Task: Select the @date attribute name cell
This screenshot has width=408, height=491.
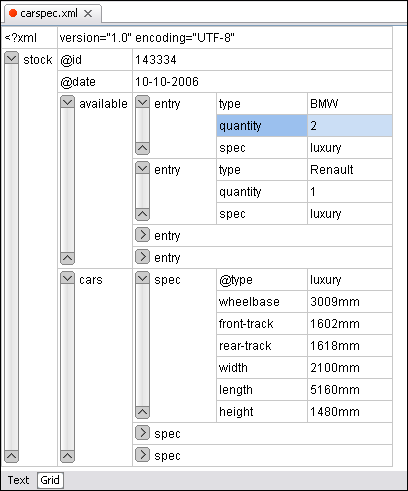Action: [x=95, y=82]
